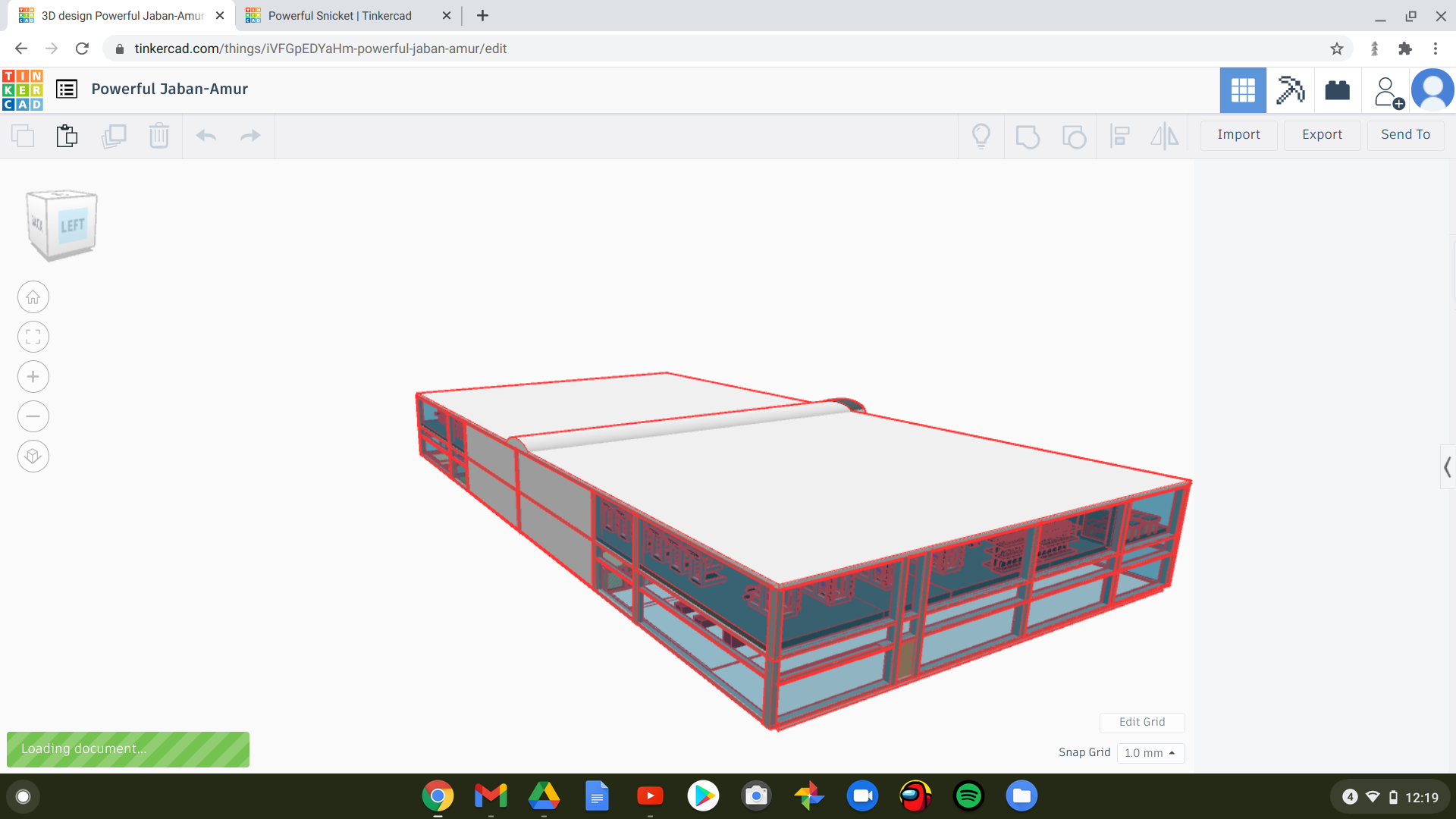Viewport: 1456px width, 819px height.
Task: Open YouTube from shelf
Action: 650,796
